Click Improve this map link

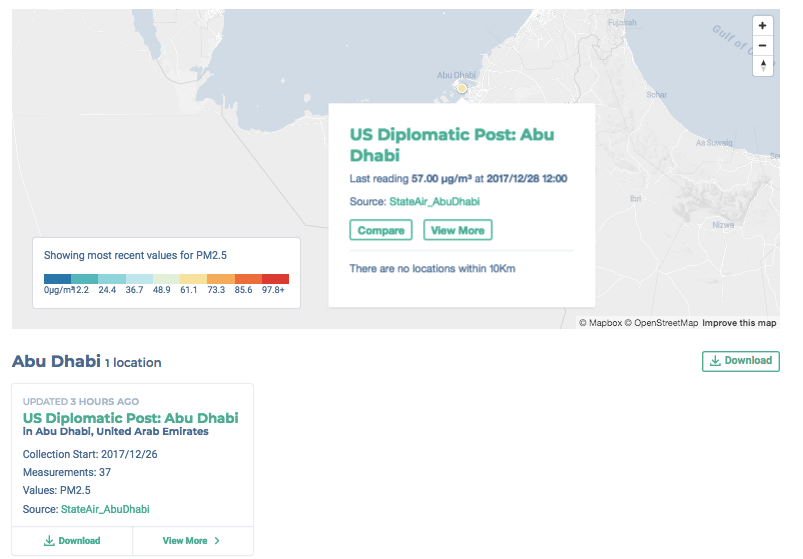(739, 323)
